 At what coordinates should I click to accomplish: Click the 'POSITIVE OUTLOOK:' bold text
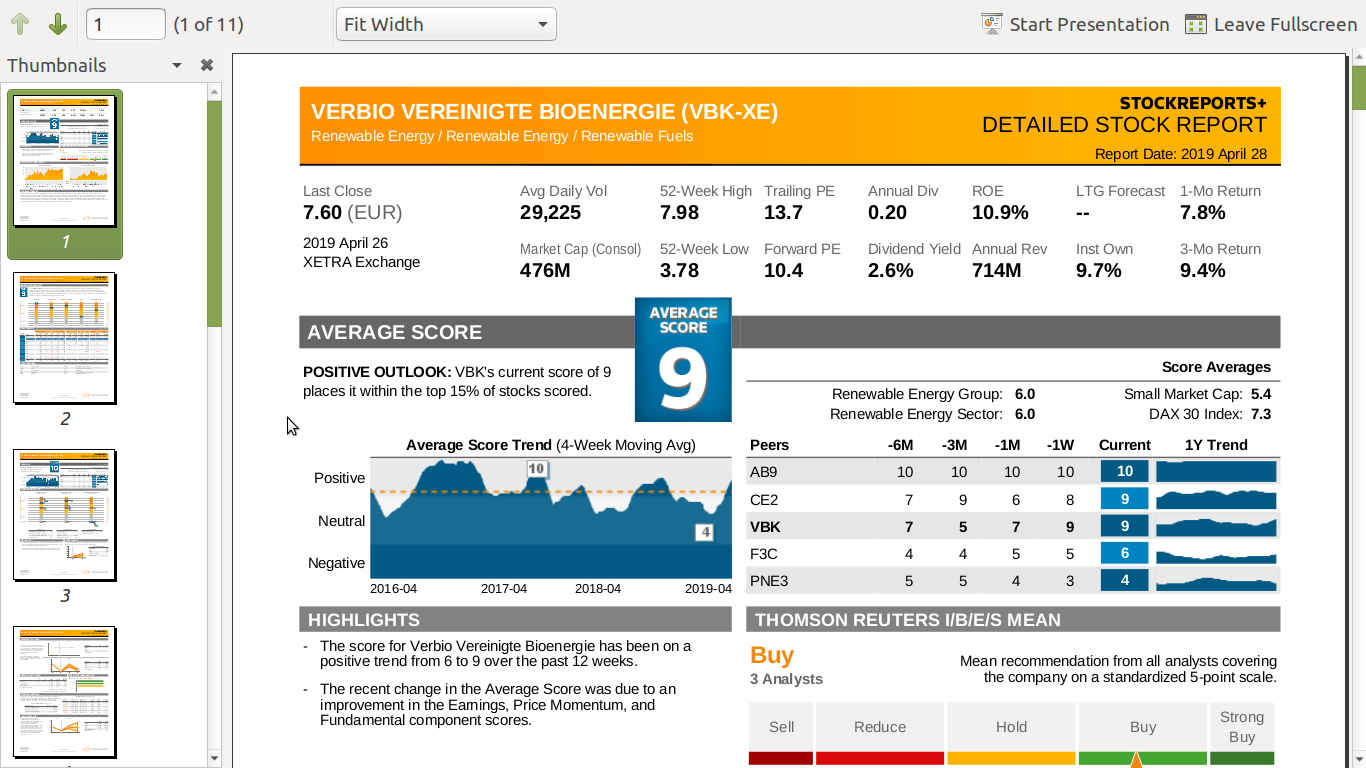377,372
